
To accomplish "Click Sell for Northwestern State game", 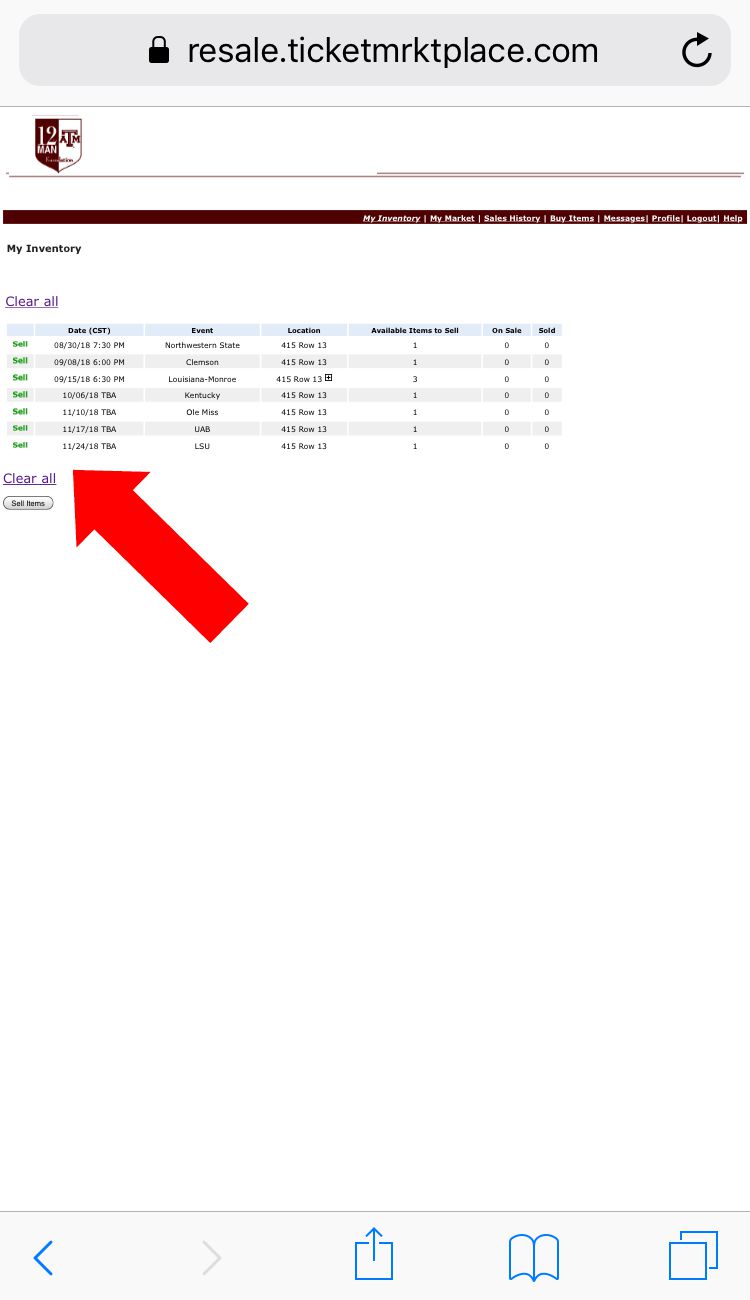I will [20, 344].
